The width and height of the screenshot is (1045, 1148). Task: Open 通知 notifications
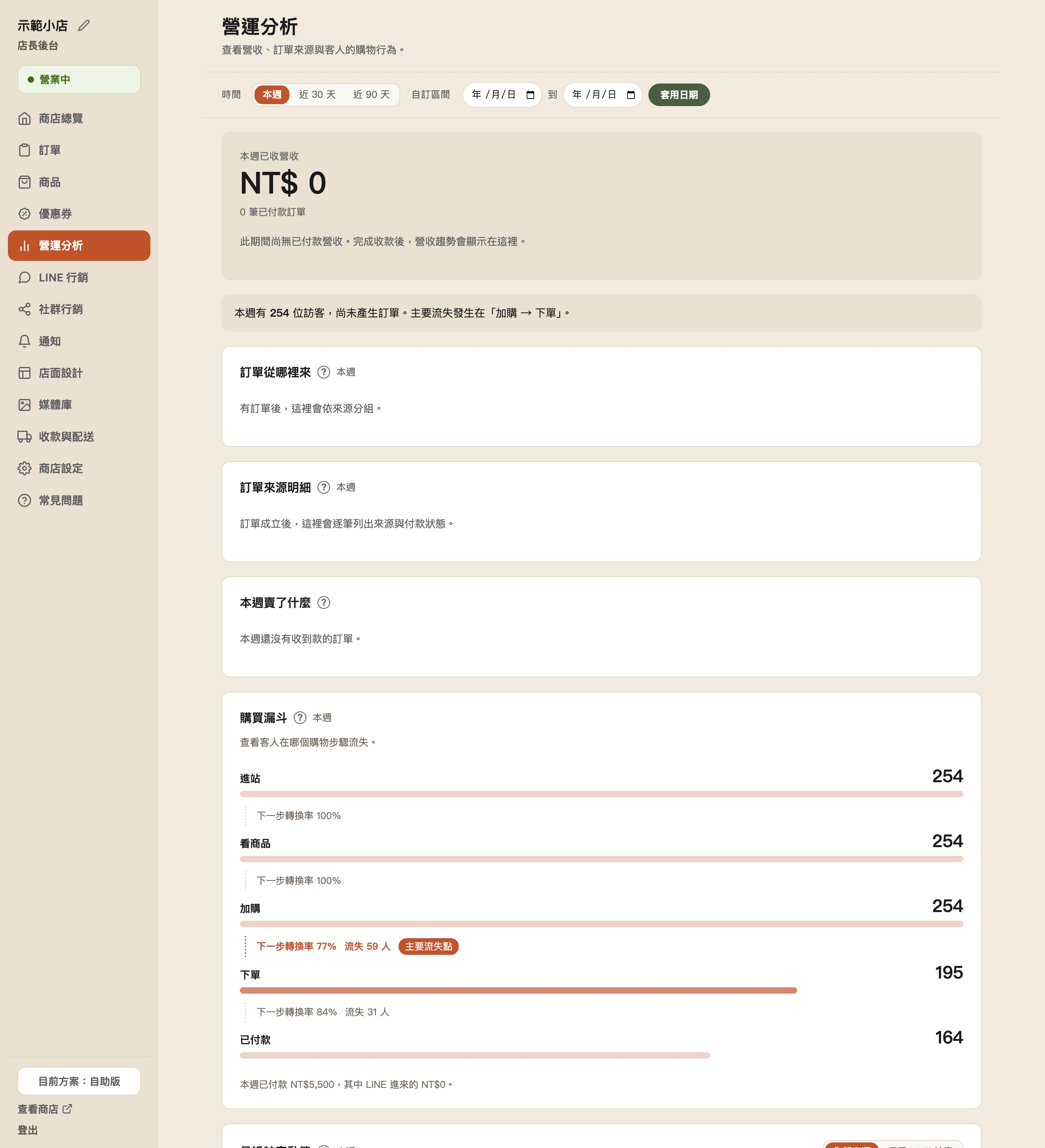coord(79,341)
